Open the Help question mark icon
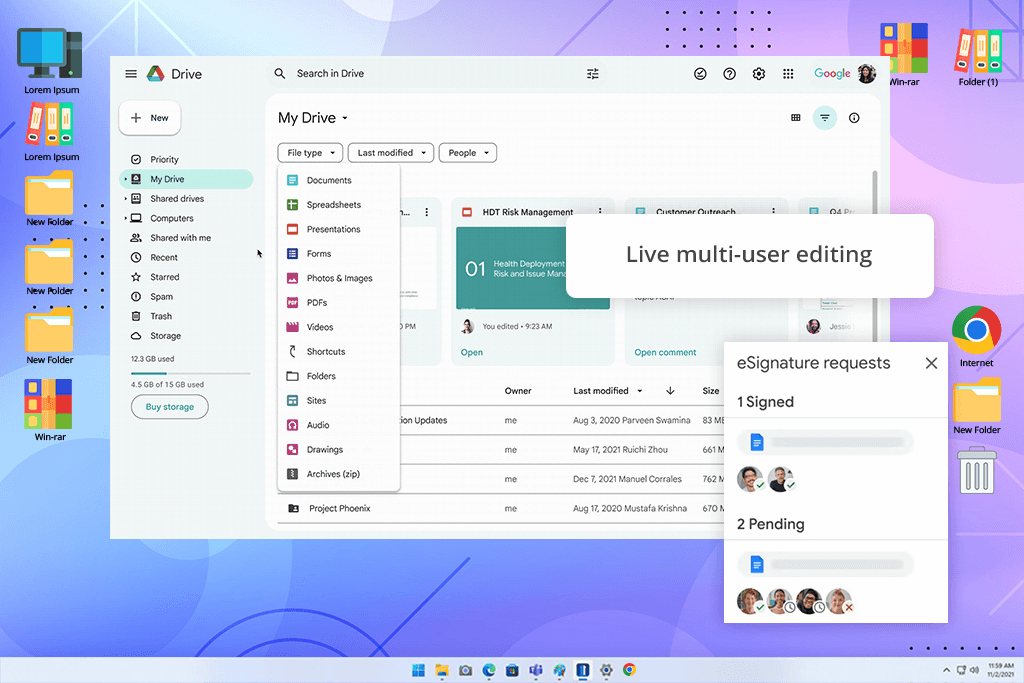 click(729, 74)
